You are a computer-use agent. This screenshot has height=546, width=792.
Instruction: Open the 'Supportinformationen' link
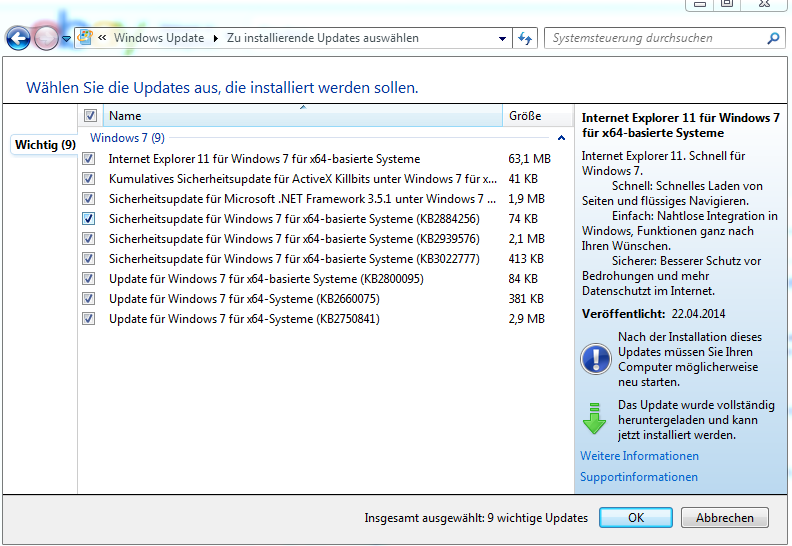tap(639, 477)
